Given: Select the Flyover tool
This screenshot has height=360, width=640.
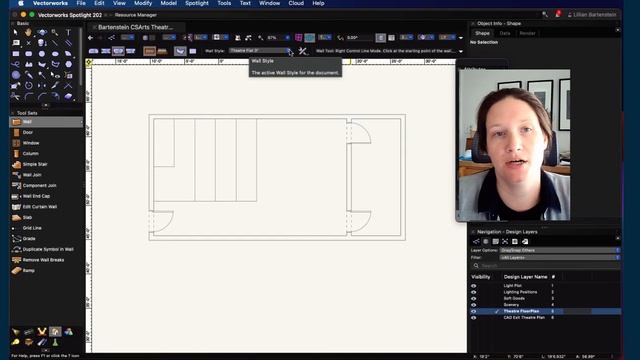Looking at the screenshot, I should tap(42, 32).
